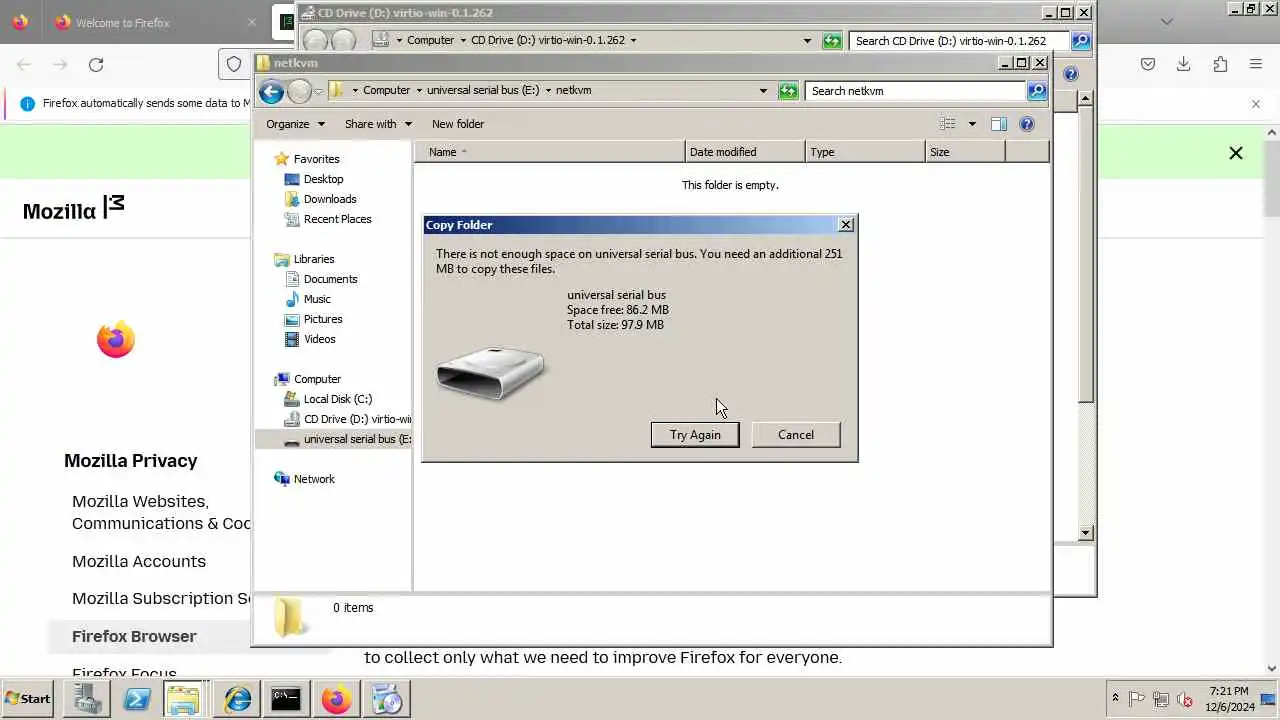Open the Windows Start menu

pos(28,699)
